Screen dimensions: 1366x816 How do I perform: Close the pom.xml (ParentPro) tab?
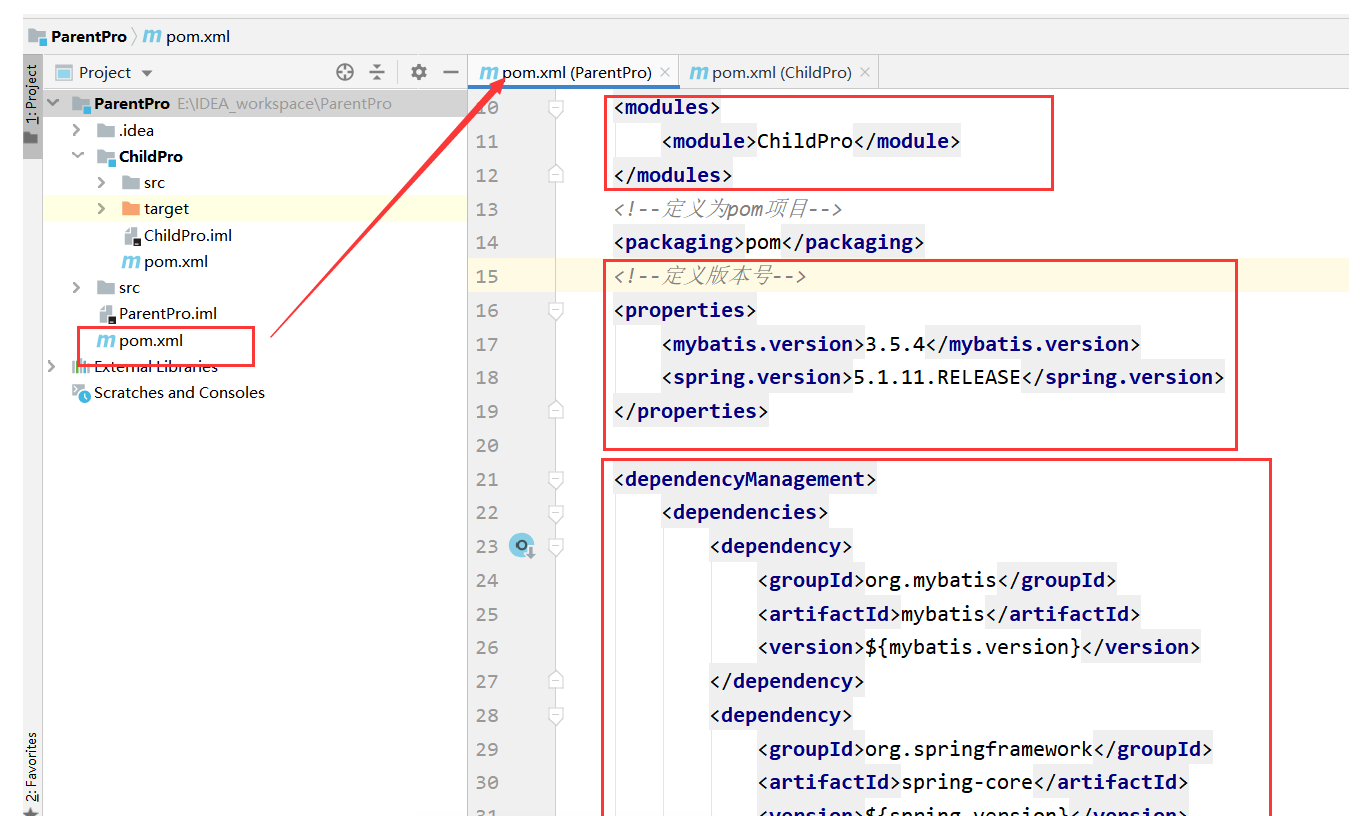(665, 72)
